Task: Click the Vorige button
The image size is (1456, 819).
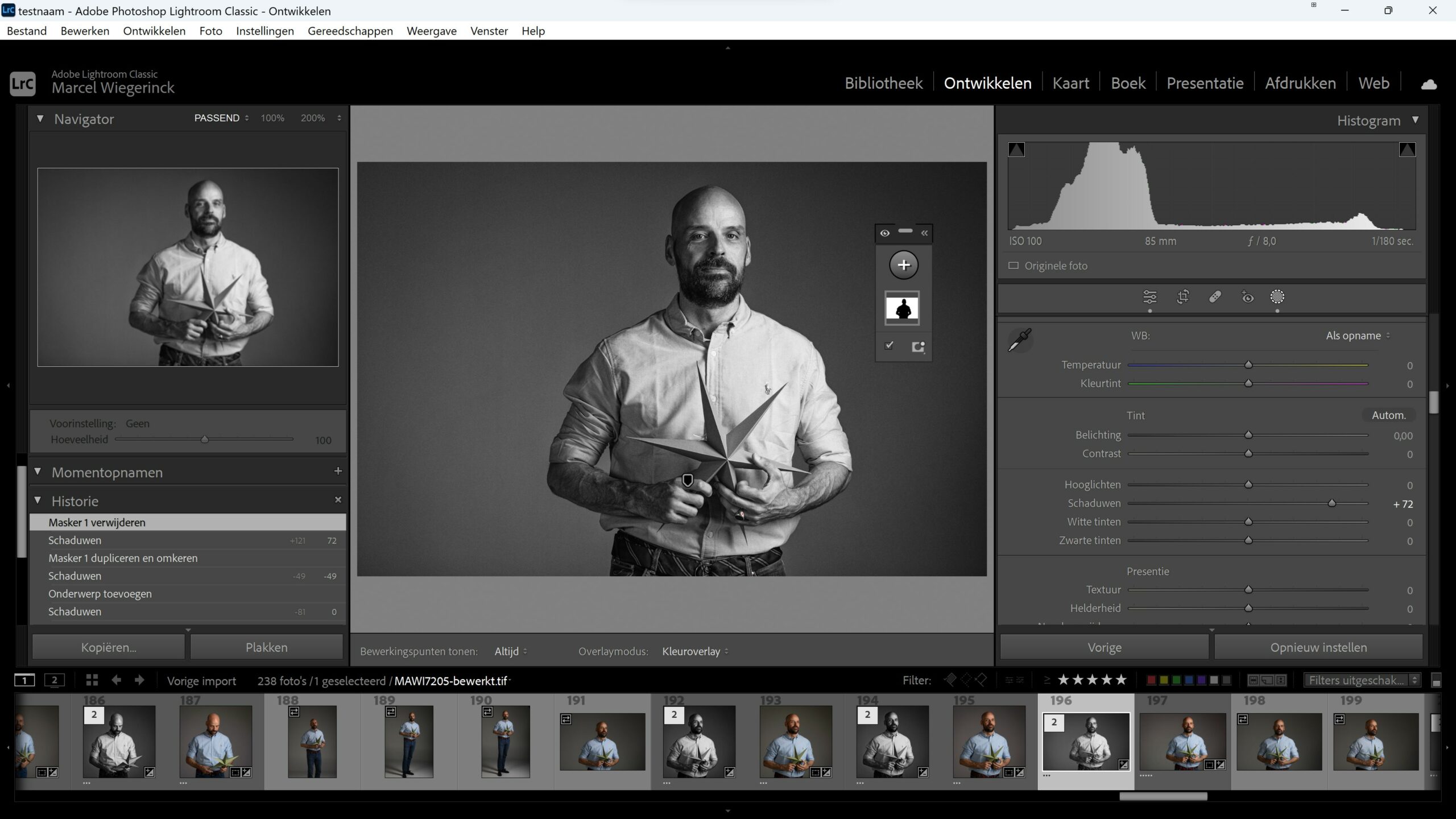Action: point(1105,647)
